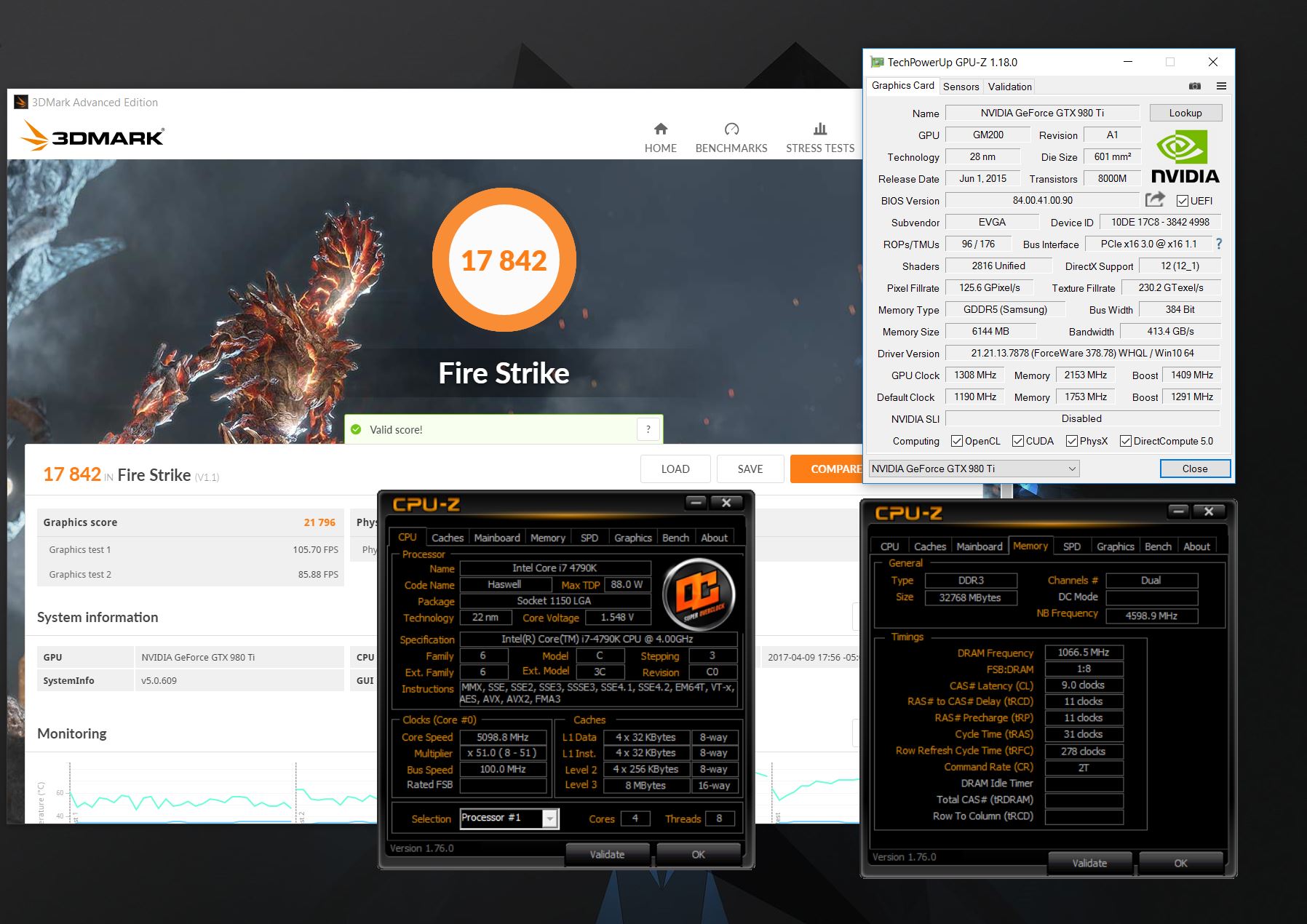Click LOAD button in 3DMark
1307x924 pixels.
tap(675, 469)
